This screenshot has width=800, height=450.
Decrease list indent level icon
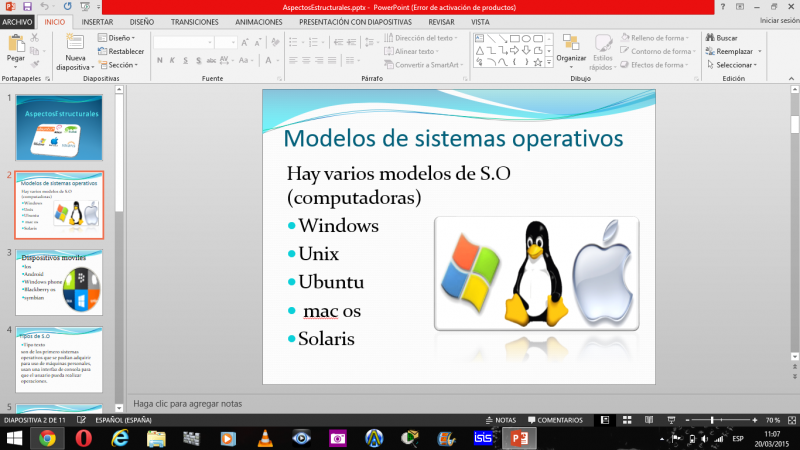[338, 42]
